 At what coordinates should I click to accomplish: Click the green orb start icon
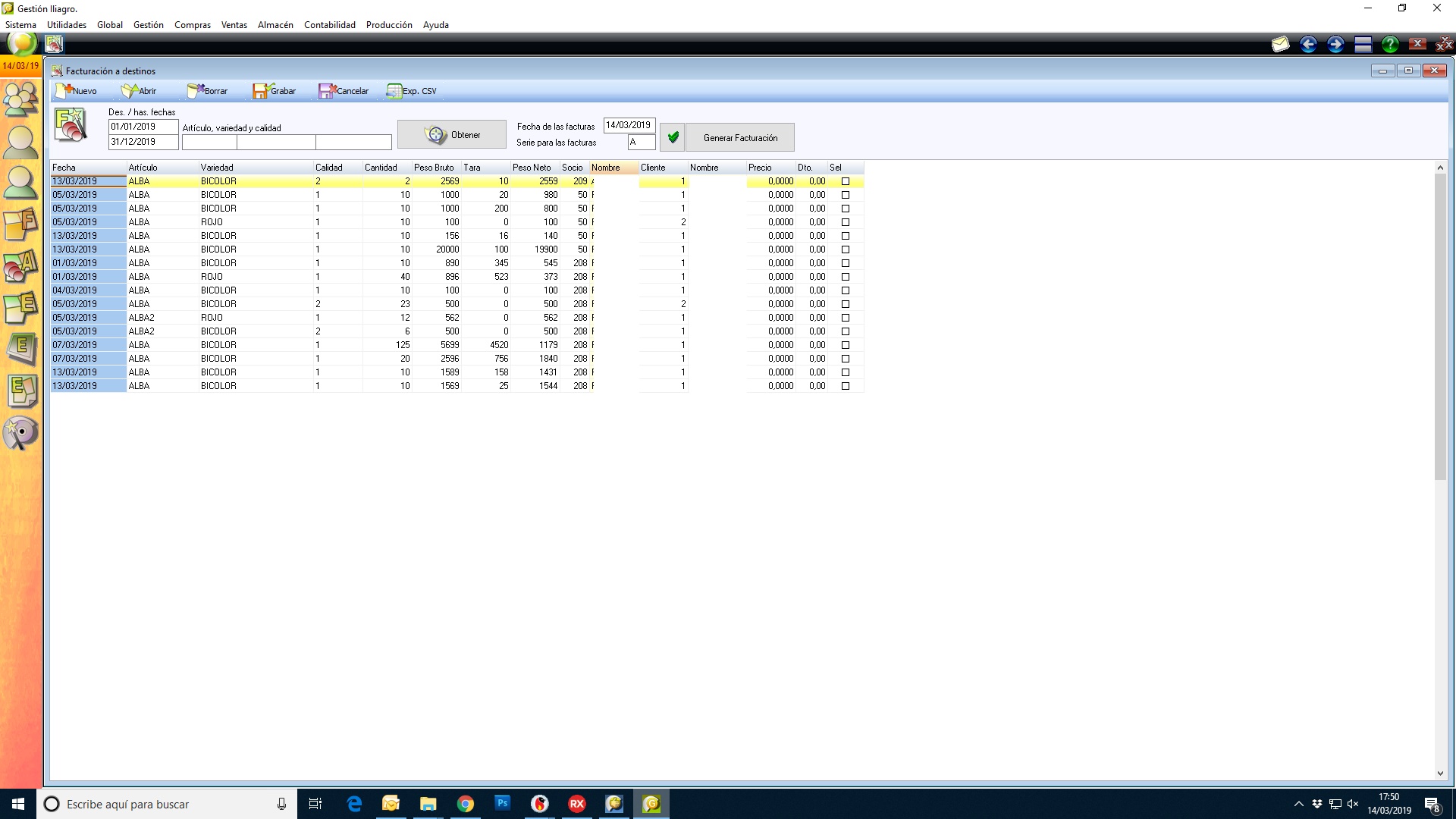pyautogui.click(x=22, y=44)
